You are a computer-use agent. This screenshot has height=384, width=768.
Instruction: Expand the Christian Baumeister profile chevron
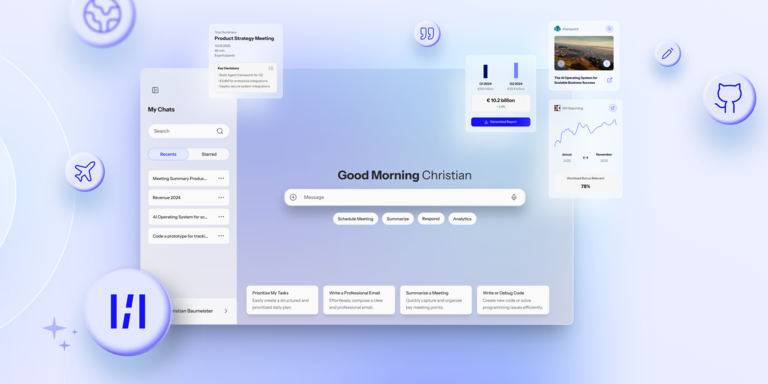point(226,311)
